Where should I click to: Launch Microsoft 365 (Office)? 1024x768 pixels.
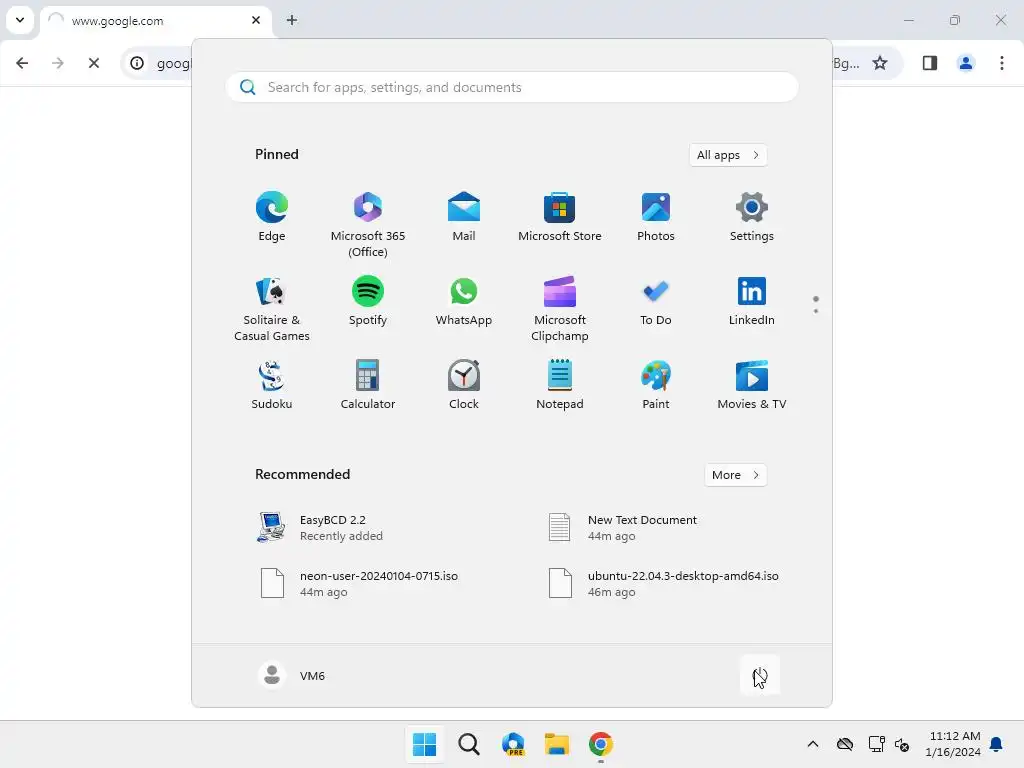368,225
